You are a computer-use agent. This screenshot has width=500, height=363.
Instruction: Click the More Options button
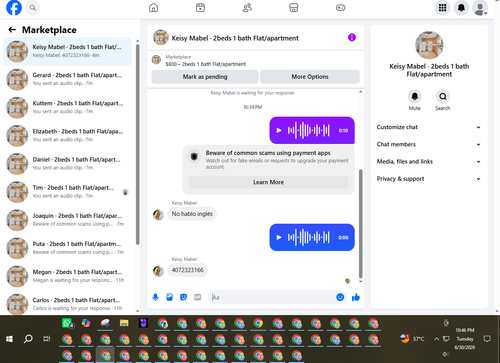[310, 77]
